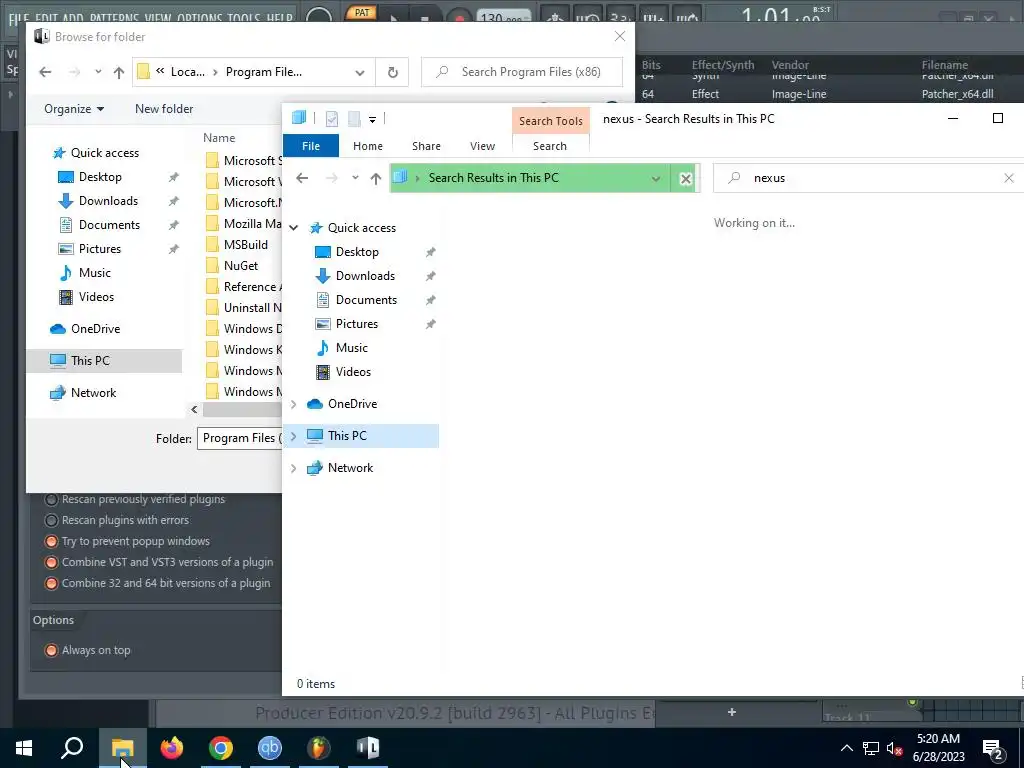Click New folder quick access toolbar icon
The height and width of the screenshot is (768, 1024).
[355, 119]
